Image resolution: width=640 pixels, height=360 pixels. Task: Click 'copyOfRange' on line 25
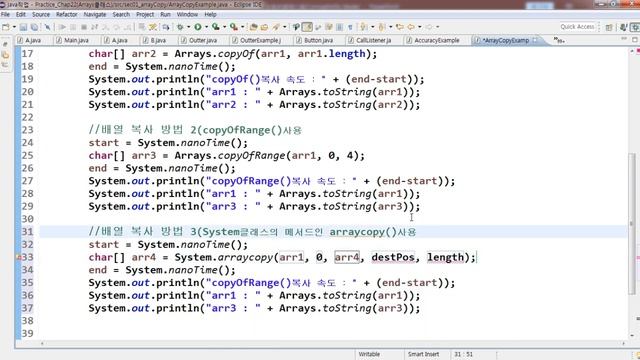(x=251, y=156)
